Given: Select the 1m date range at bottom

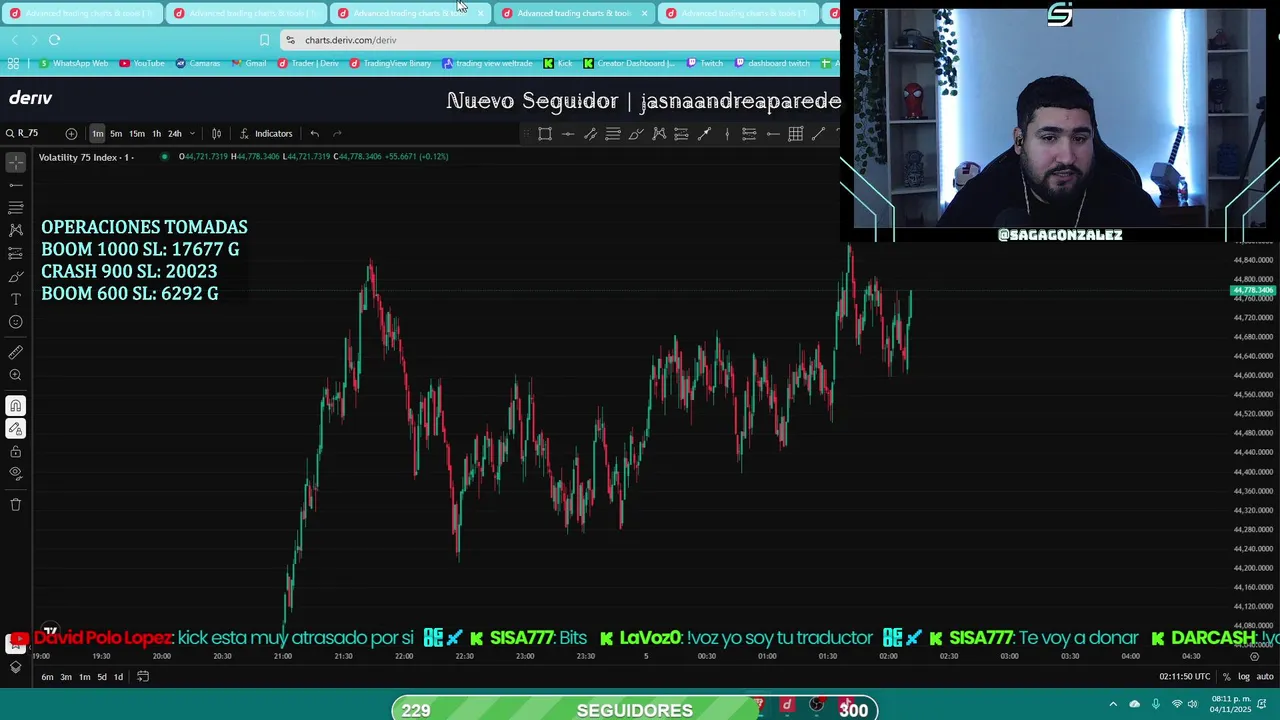Looking at the screenshot, I should [x=85, y=677].
